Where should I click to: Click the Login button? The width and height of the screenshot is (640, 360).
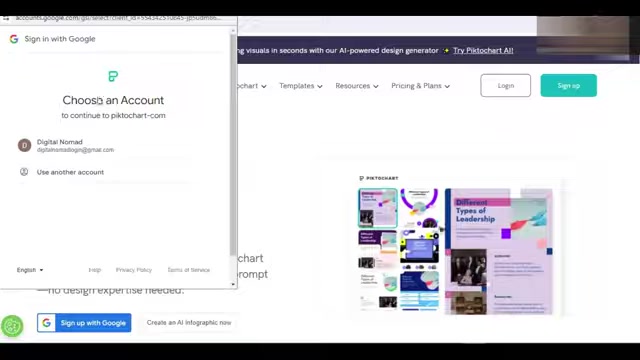point(505,85)
